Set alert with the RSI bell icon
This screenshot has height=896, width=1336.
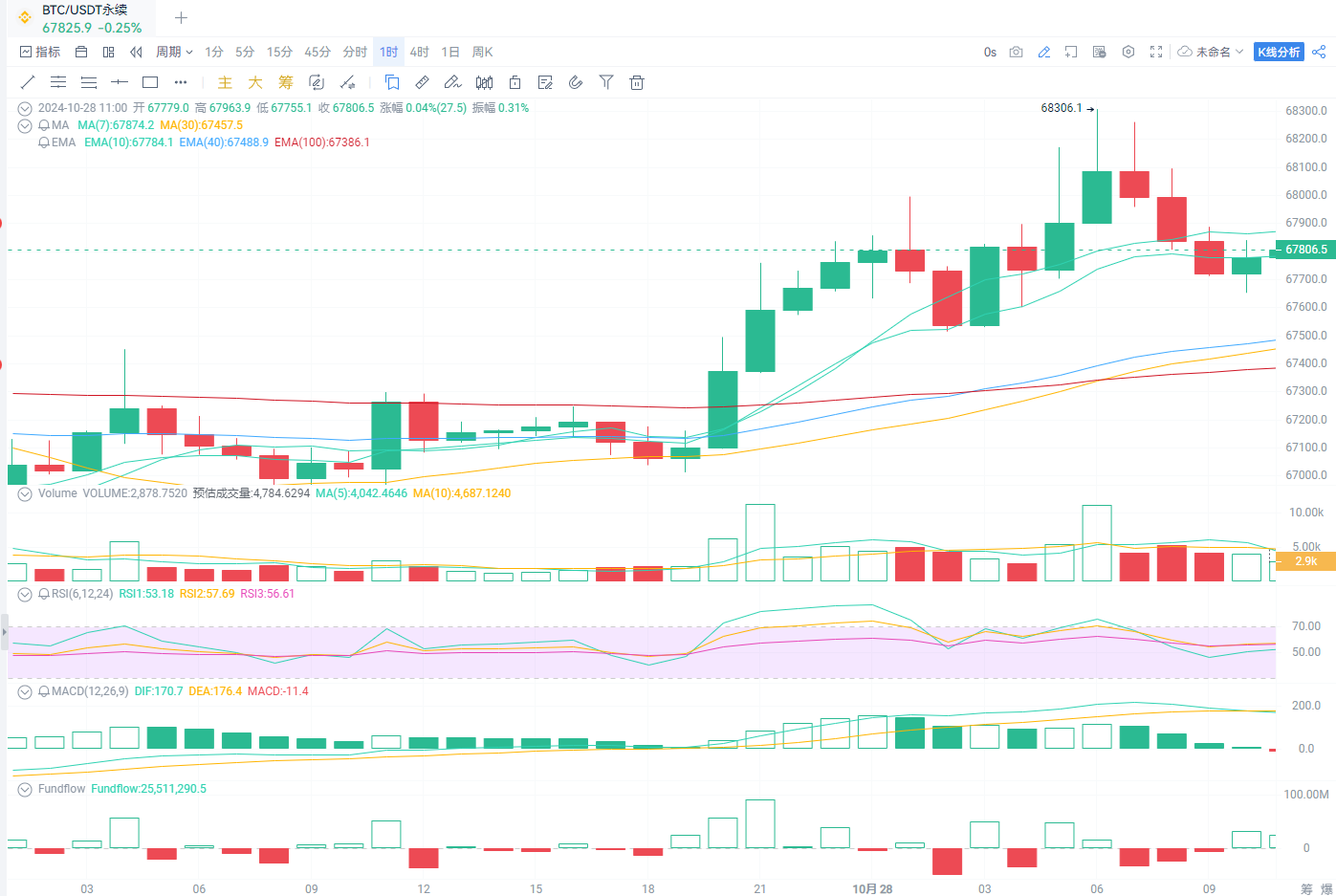(44, 595)
